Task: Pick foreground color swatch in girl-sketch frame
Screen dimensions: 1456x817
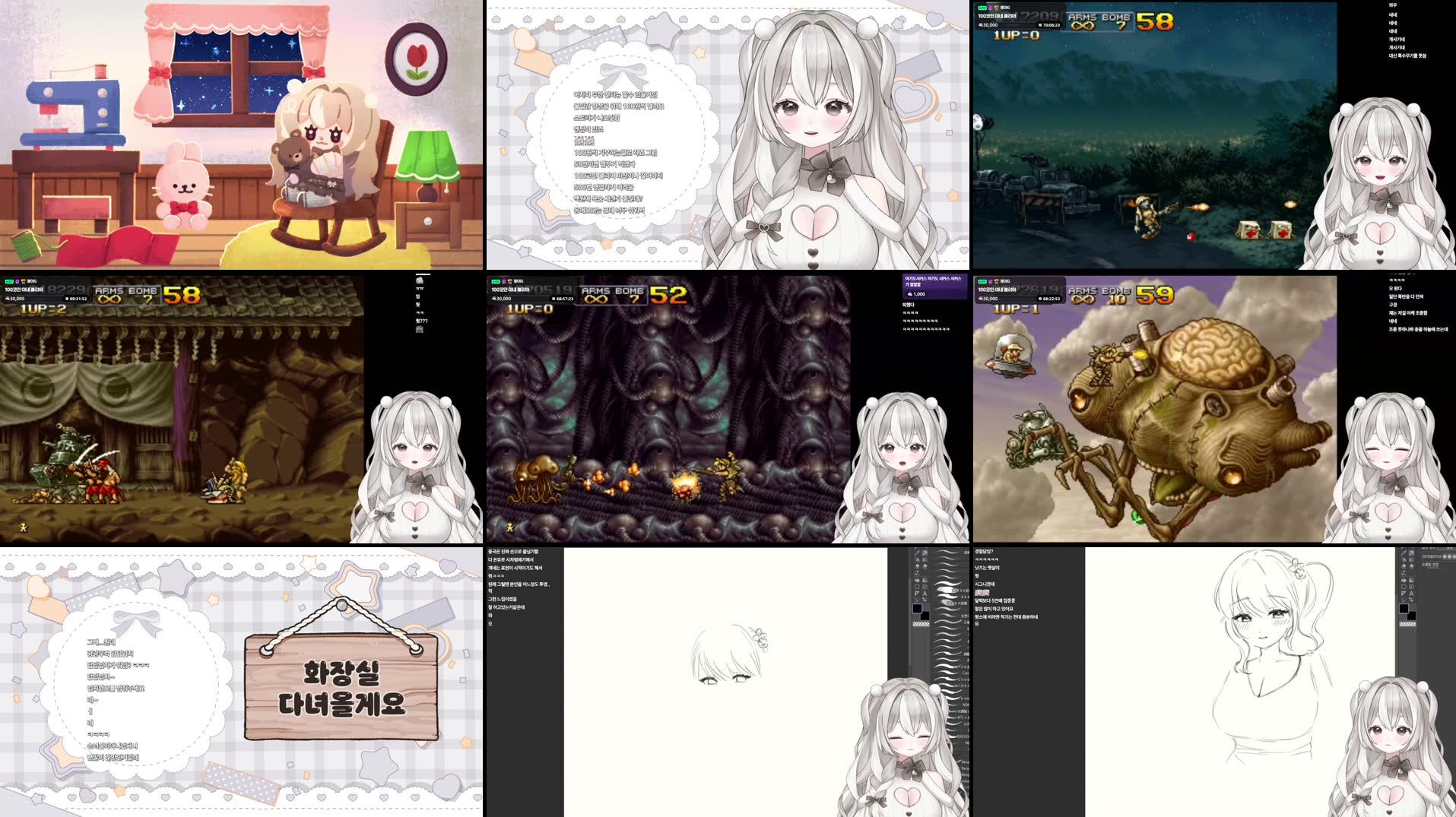Action: click(x=1404, y=608)
